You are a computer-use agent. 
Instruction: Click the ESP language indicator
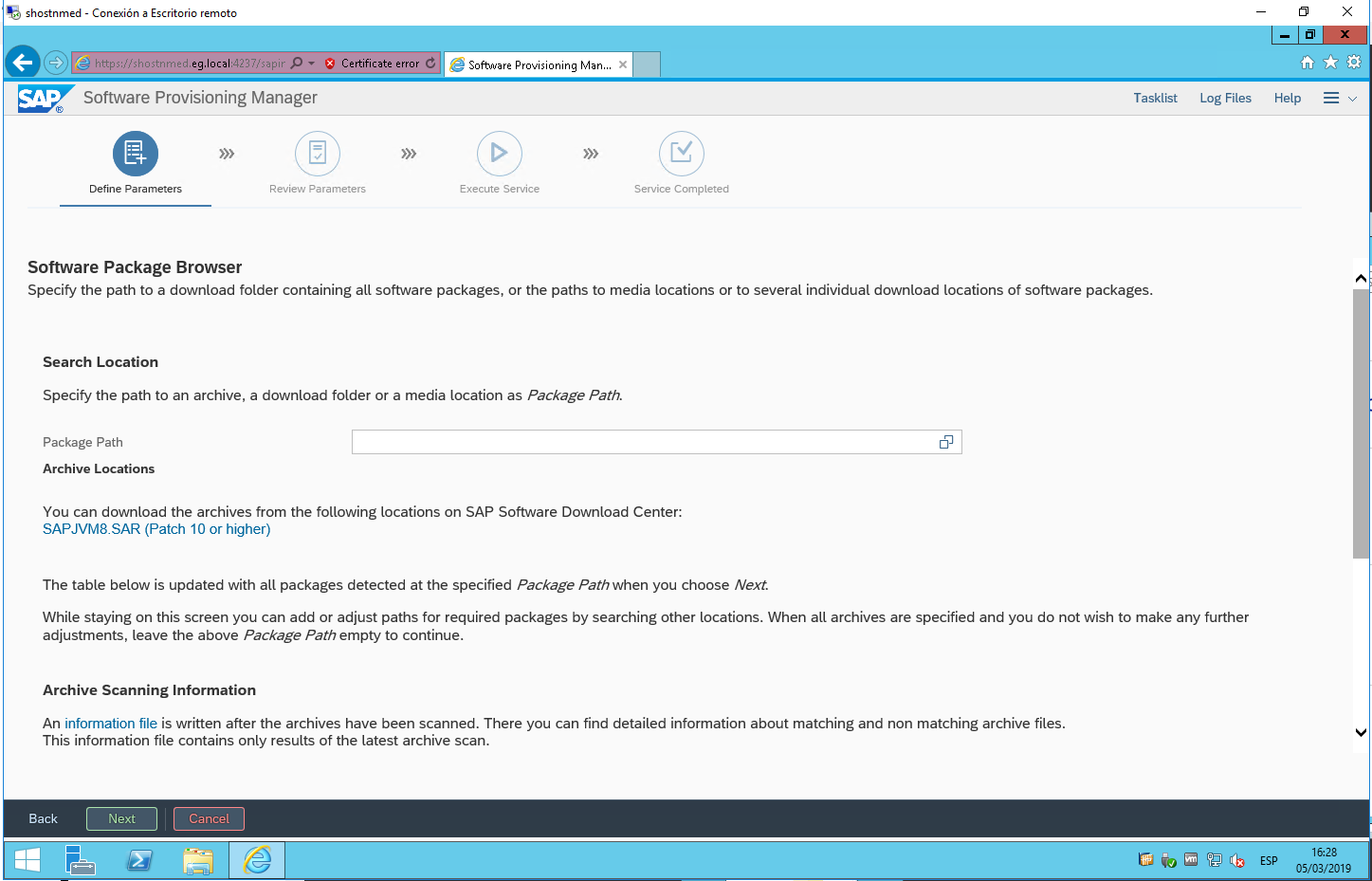[x=1269, y=860]
